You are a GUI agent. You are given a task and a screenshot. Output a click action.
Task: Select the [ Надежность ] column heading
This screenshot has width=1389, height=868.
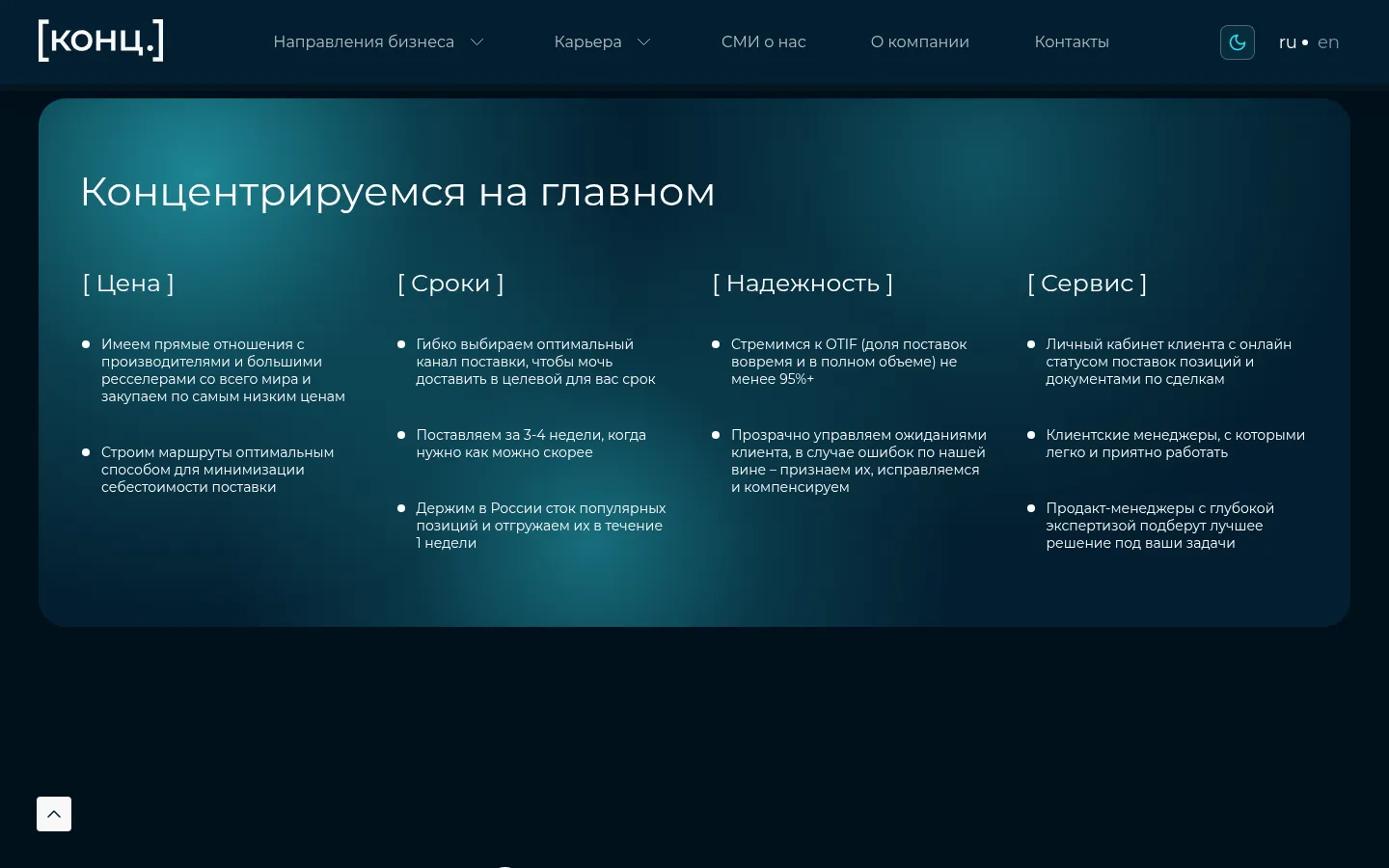click(x=803, y=284)
